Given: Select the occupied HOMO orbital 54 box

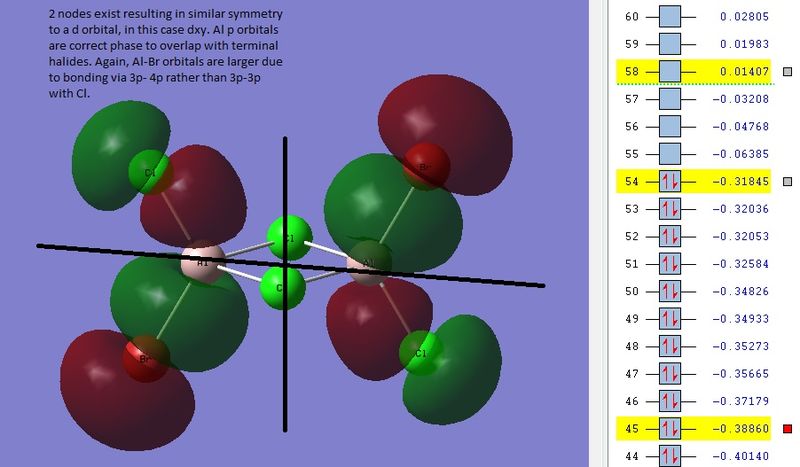Looking at the screenshot, I should coord(669,182).
